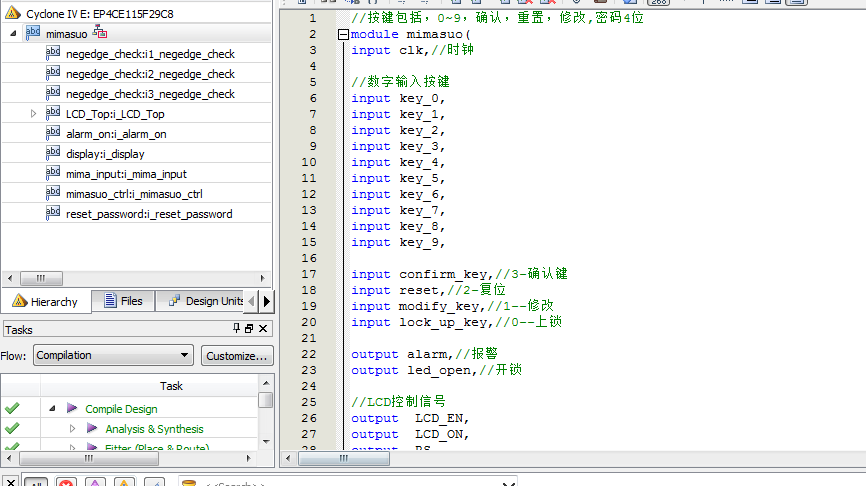866x486 pixels.
Task: Click the Compile Design purple play icon
Action: point(72,408)
